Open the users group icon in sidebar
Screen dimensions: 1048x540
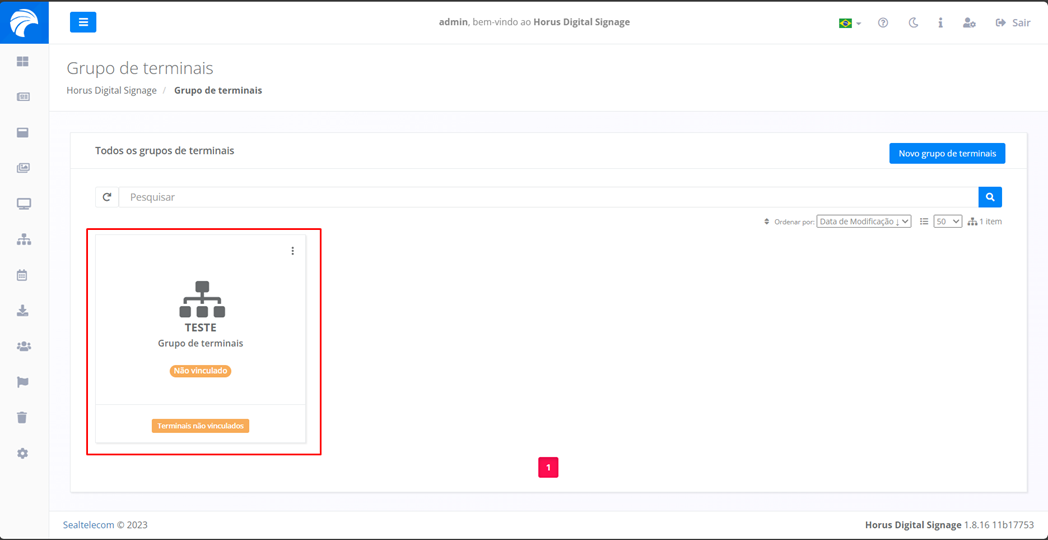[23, 346]
